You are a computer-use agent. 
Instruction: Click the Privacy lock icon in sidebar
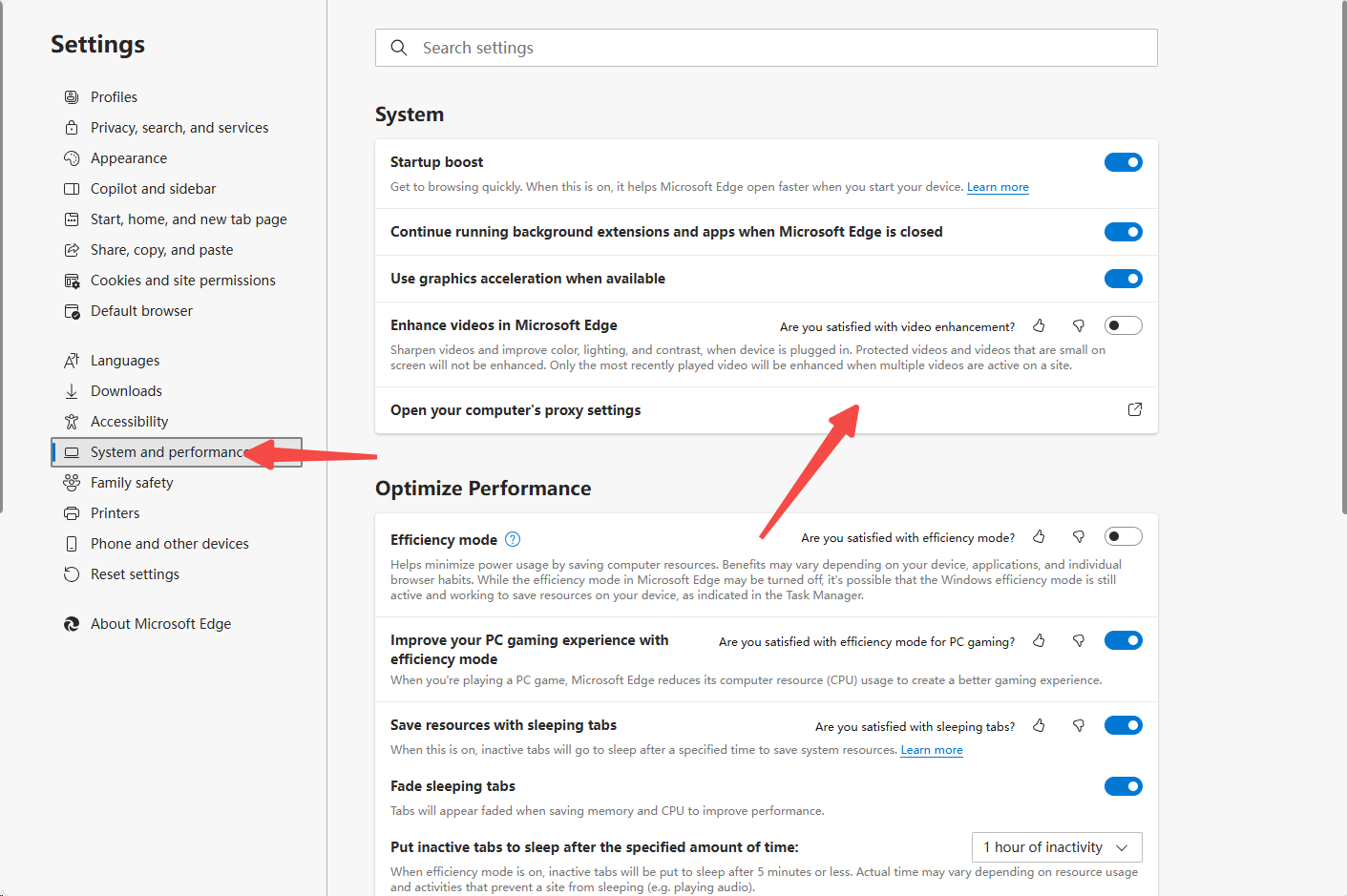coord(72,128)
